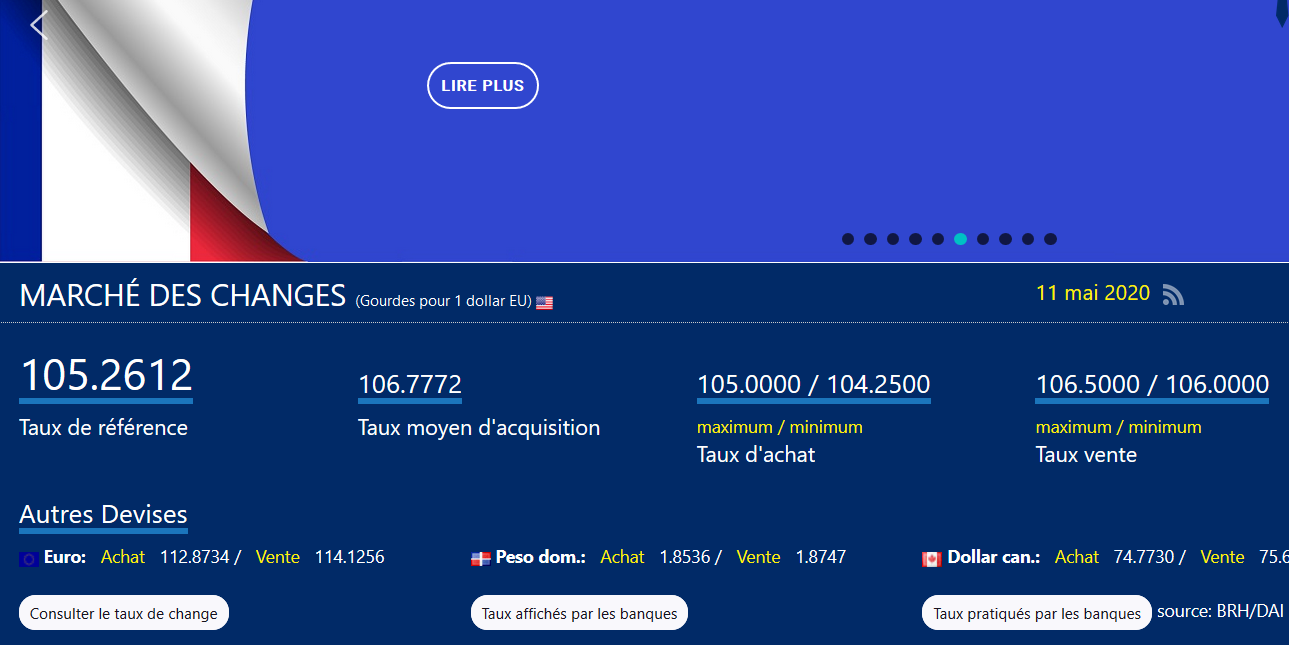Screen dimensions: 1289x650
Task: Go to the previous carousel slide arrow
Action: [x=38, y=25]
